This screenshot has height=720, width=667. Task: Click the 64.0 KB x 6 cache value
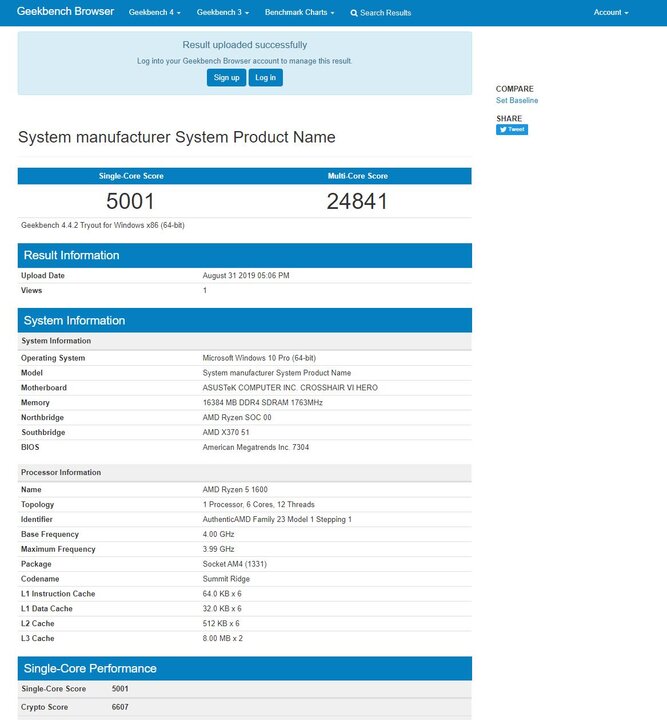tap(222, 594)
